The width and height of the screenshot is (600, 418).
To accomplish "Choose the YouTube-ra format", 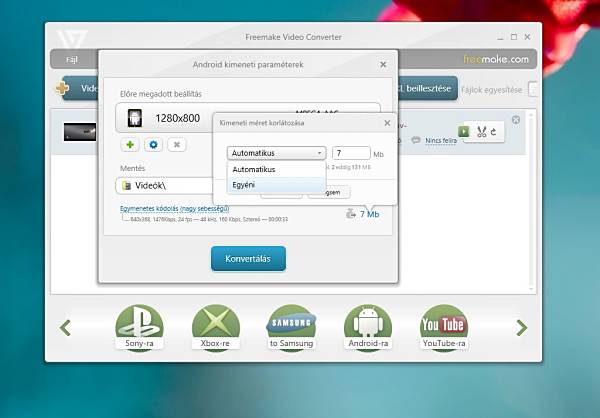I will [x=444, y=328].
